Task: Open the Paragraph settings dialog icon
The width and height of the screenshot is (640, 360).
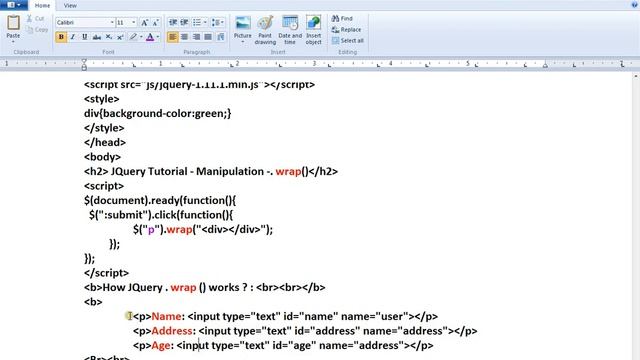Action: pos(221,37)
